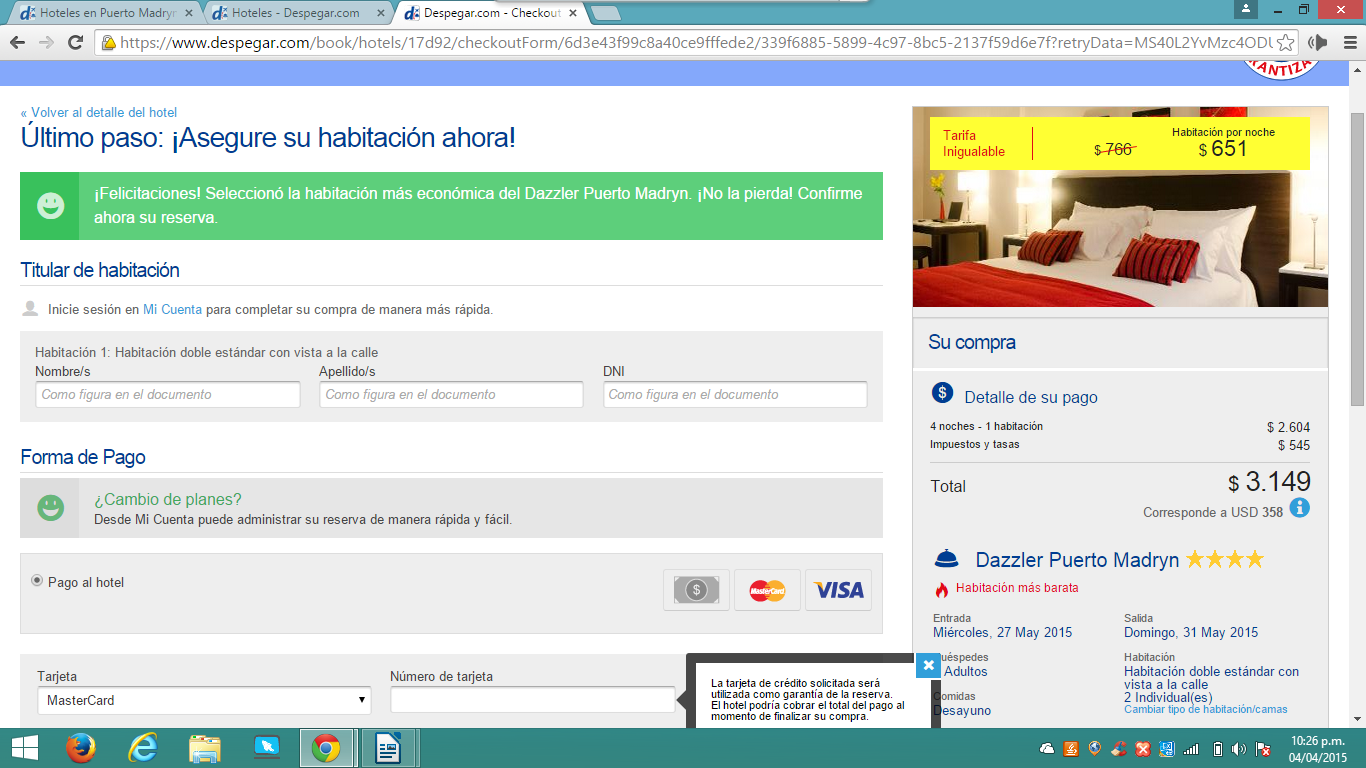
Task: Switch to the Hoteles - Despegar.com tab
Action: tap(295, 13)
